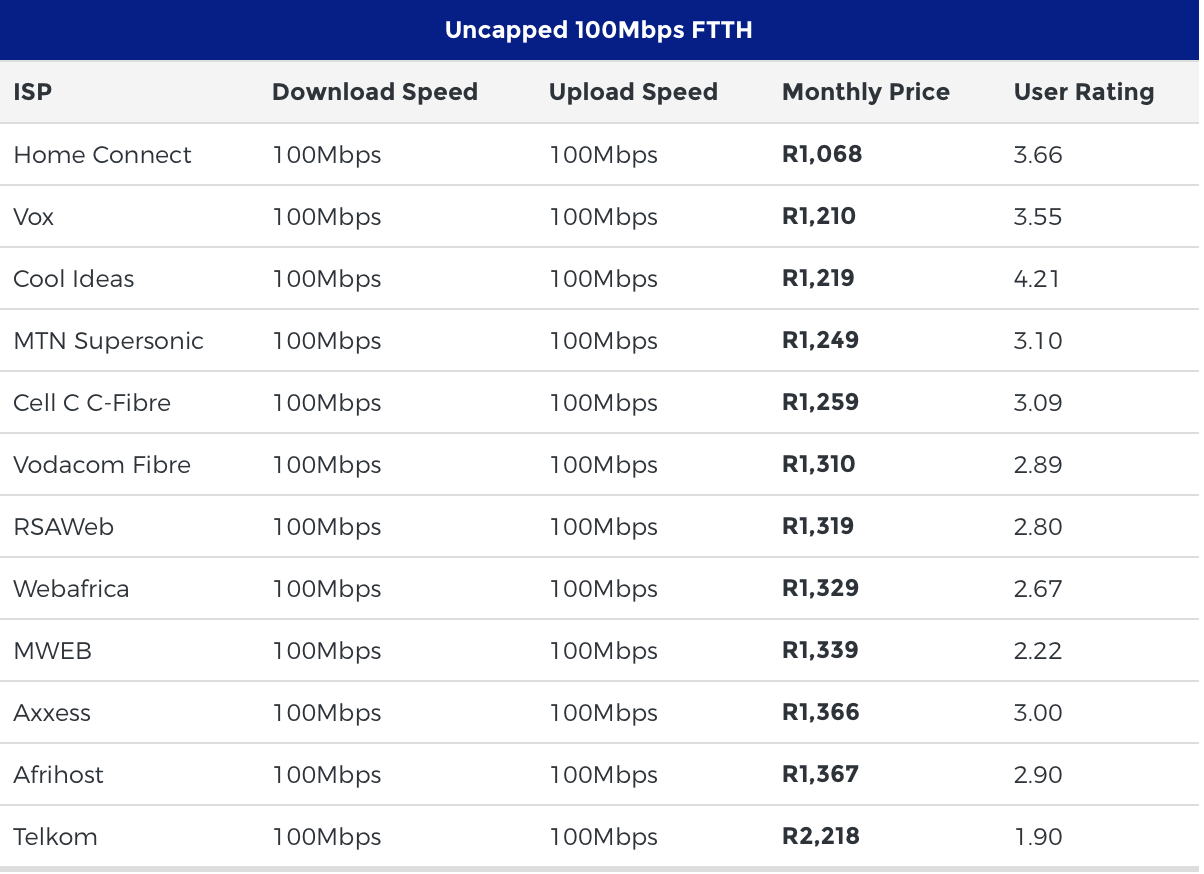
Task: Click the MWEB price R1,339
Action: point(820,650)
